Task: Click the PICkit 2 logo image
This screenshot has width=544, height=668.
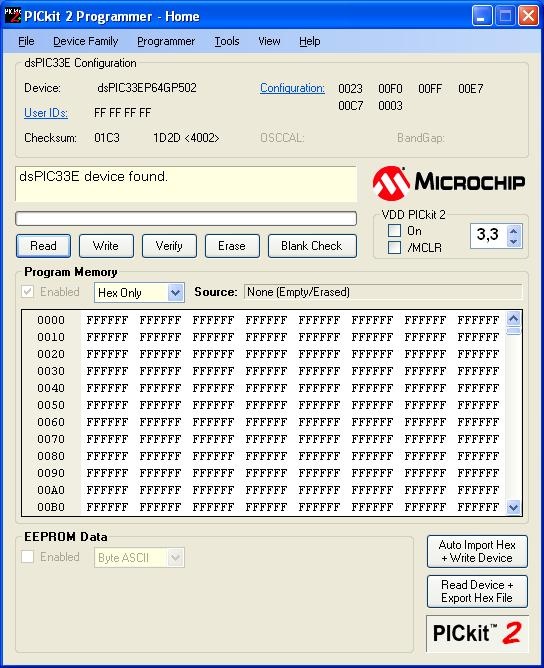Action: (477, 633)
